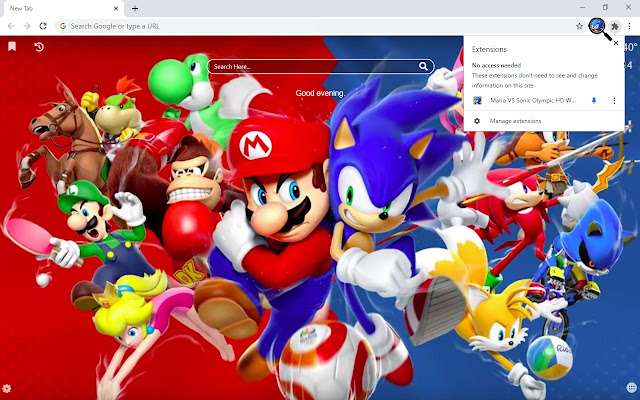640x400 pixels.
Task: Close the Extensions popup
Action: point(616,43)
